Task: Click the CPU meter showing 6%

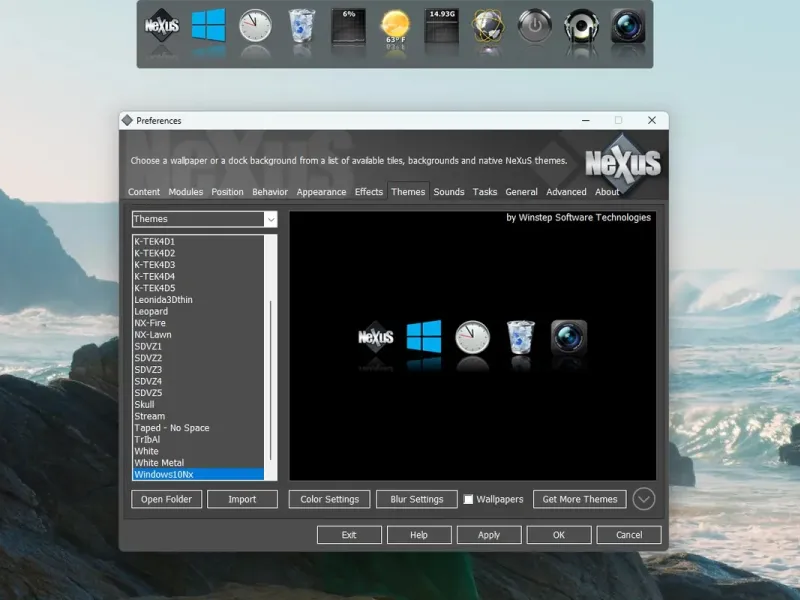Action: click(x=348, y=26)
